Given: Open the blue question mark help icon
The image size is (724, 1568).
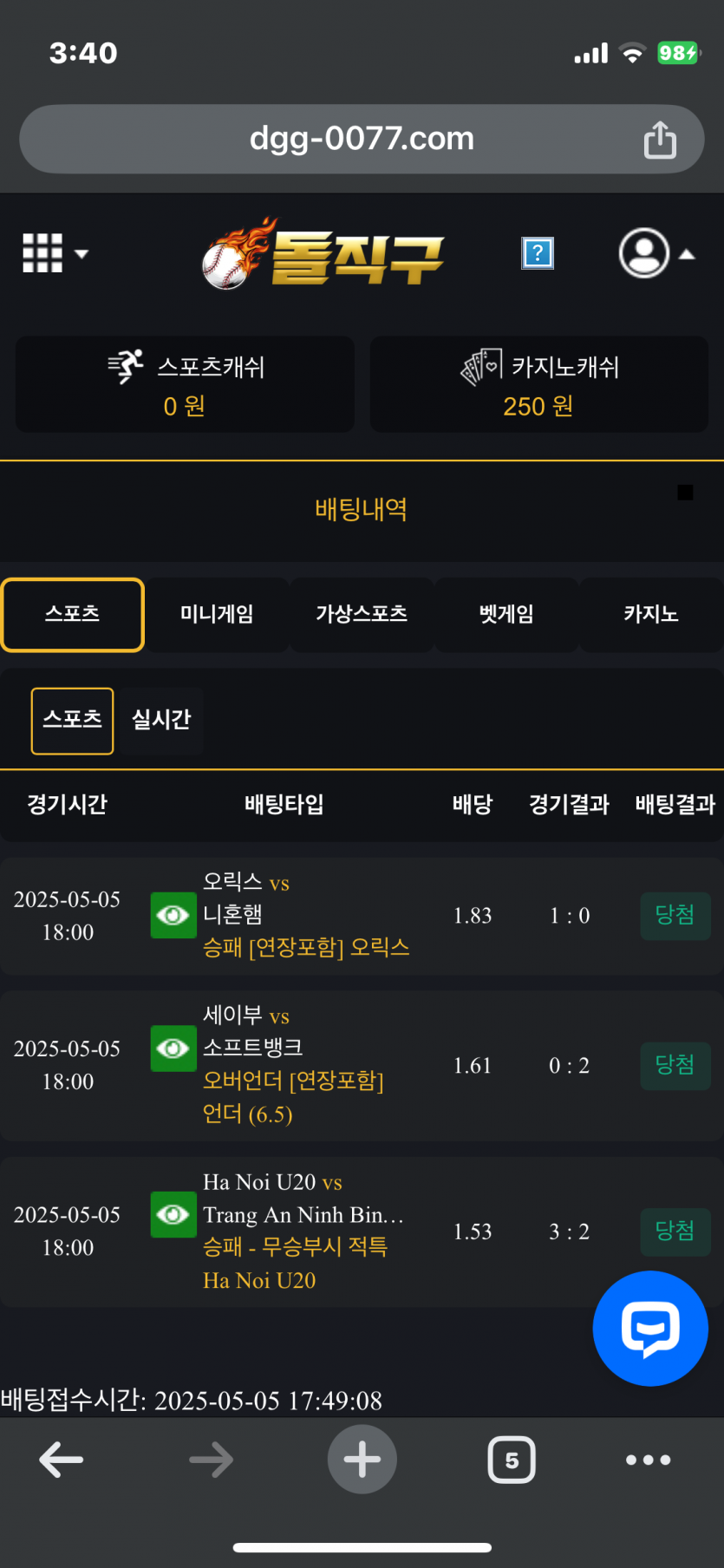Looking at the screenshot, I should coord(538,253).
